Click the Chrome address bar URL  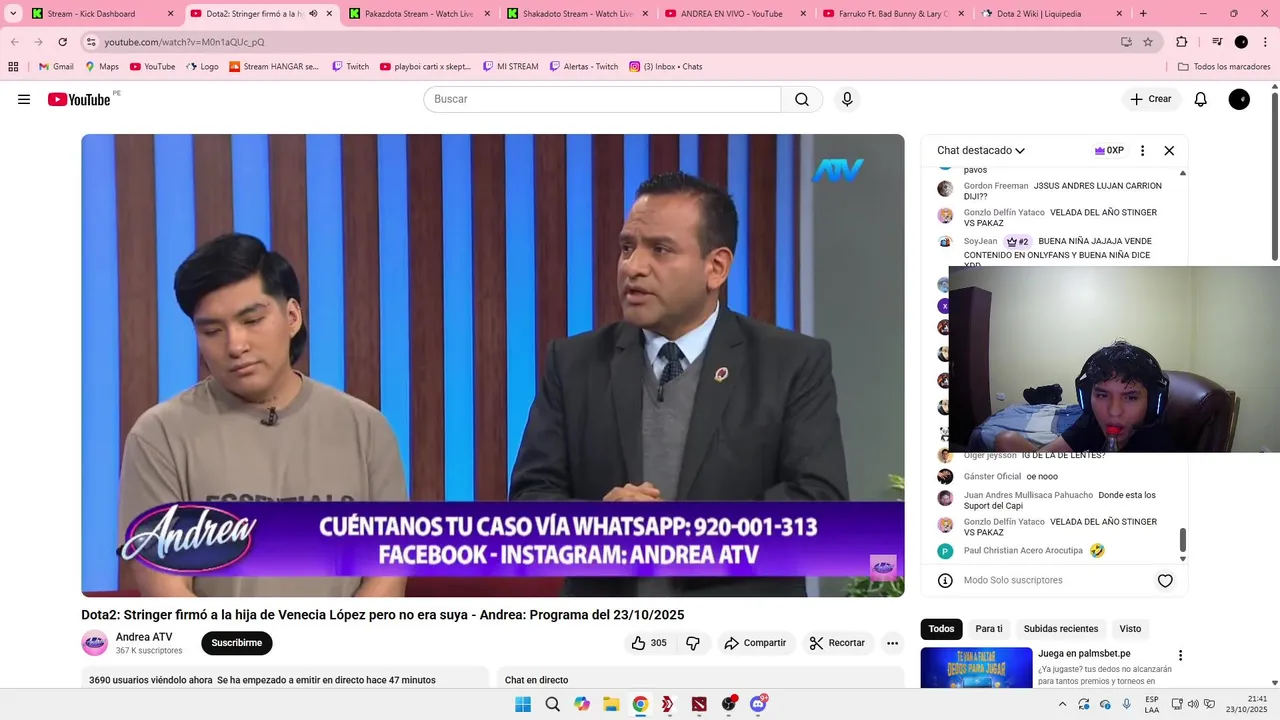point(185,42)
